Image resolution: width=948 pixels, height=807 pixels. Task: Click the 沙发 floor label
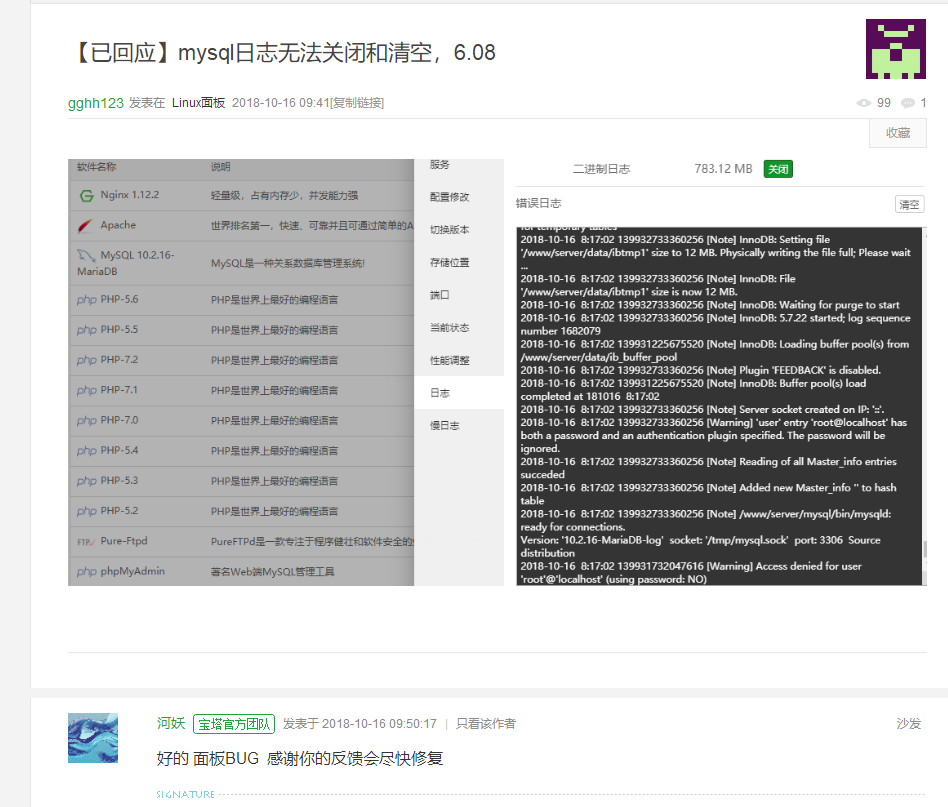pos(908,724)
